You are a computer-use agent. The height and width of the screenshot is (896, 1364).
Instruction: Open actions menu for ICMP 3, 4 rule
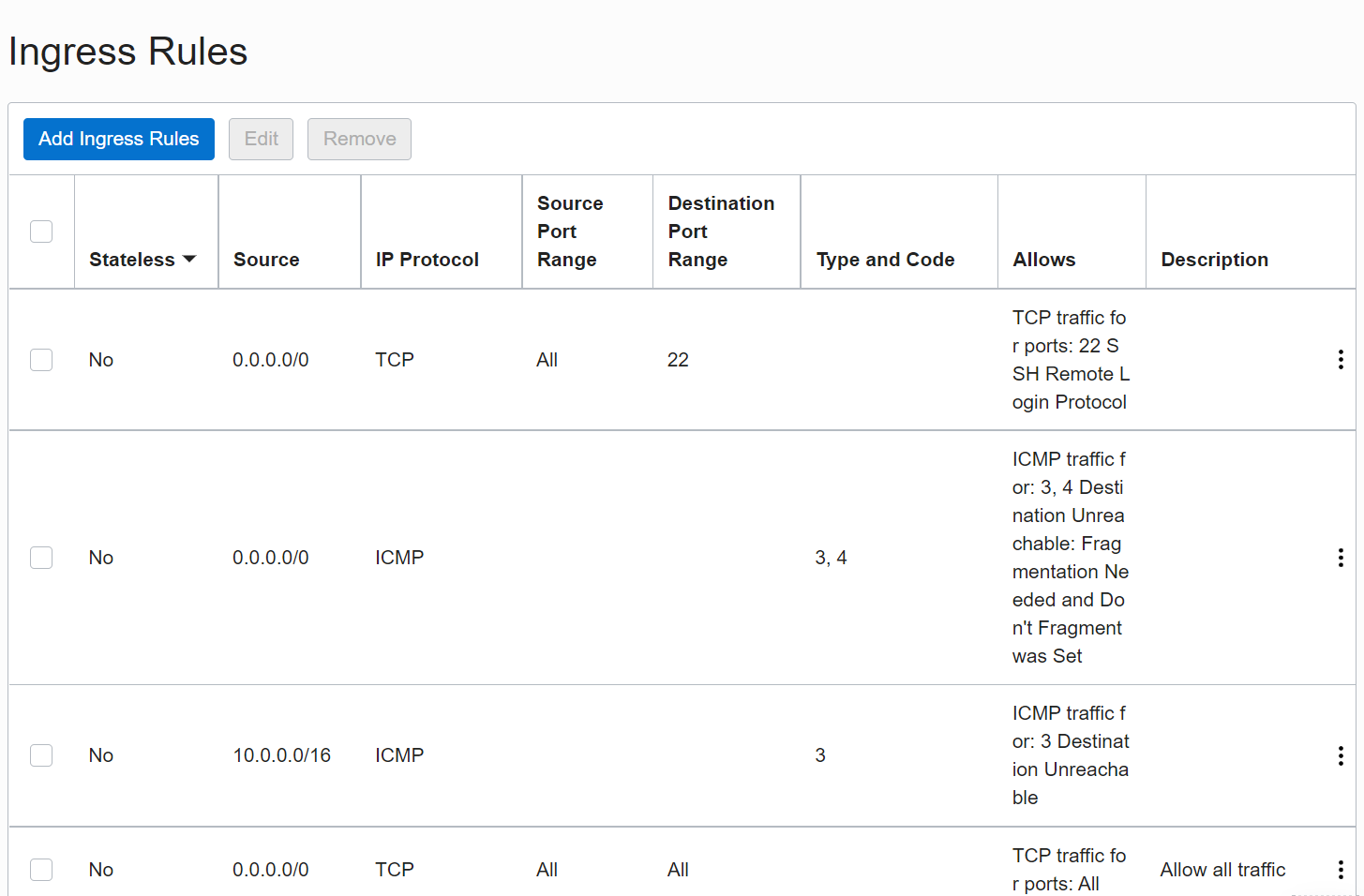click(x=1341, y=558)
